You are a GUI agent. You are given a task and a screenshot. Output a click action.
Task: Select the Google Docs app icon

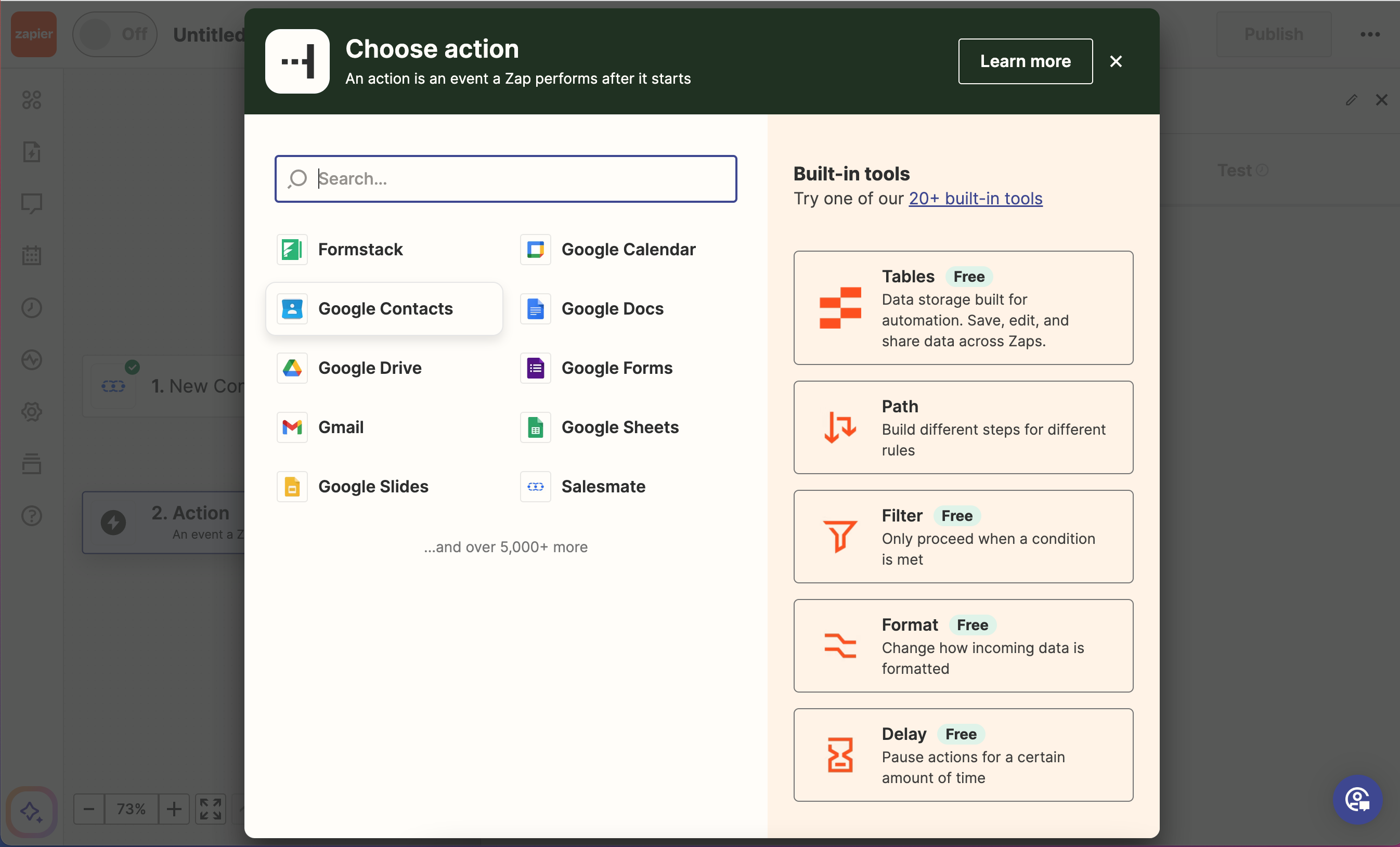(x=535, y=308)
